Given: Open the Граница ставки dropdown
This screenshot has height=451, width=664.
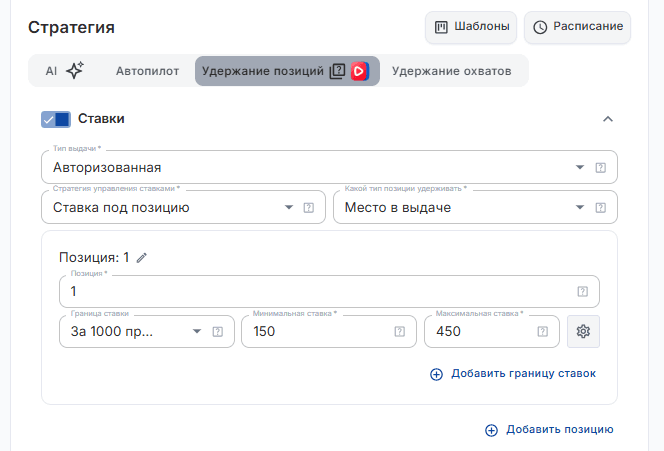Looking at the screenshot, I should point(147,331).
